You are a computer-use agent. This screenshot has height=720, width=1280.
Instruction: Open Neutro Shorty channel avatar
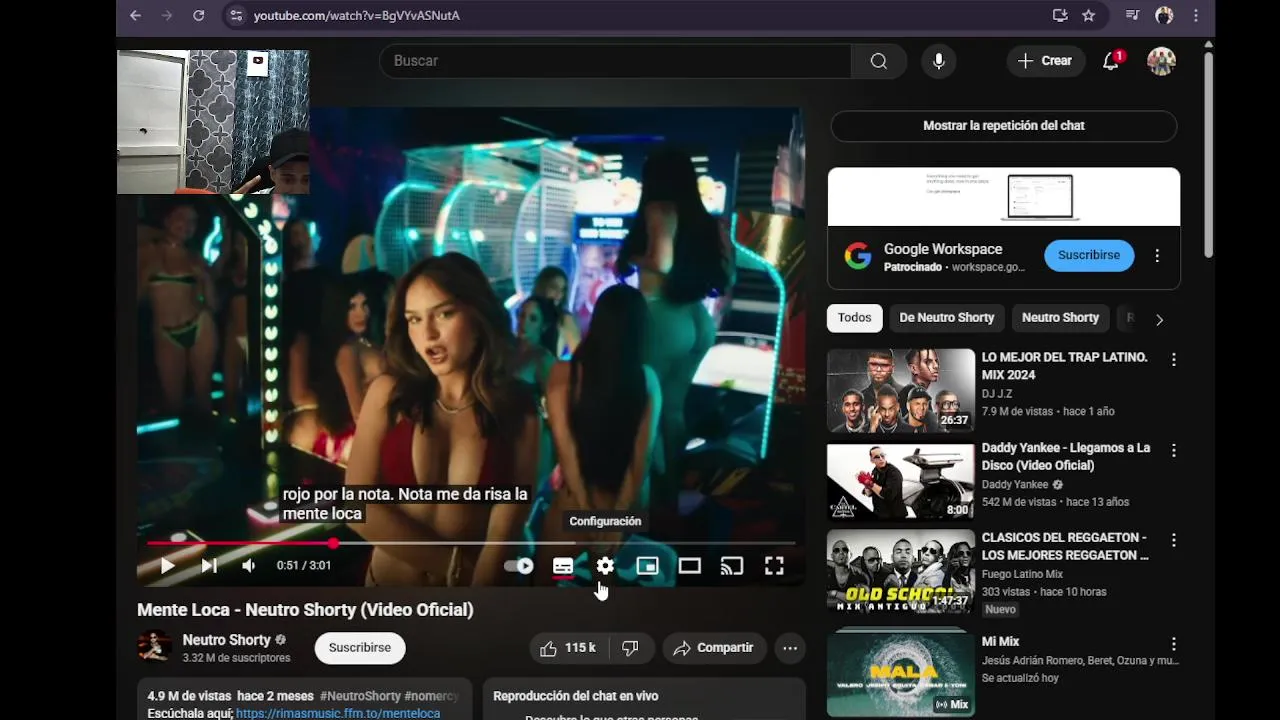[x=154, y=647]
